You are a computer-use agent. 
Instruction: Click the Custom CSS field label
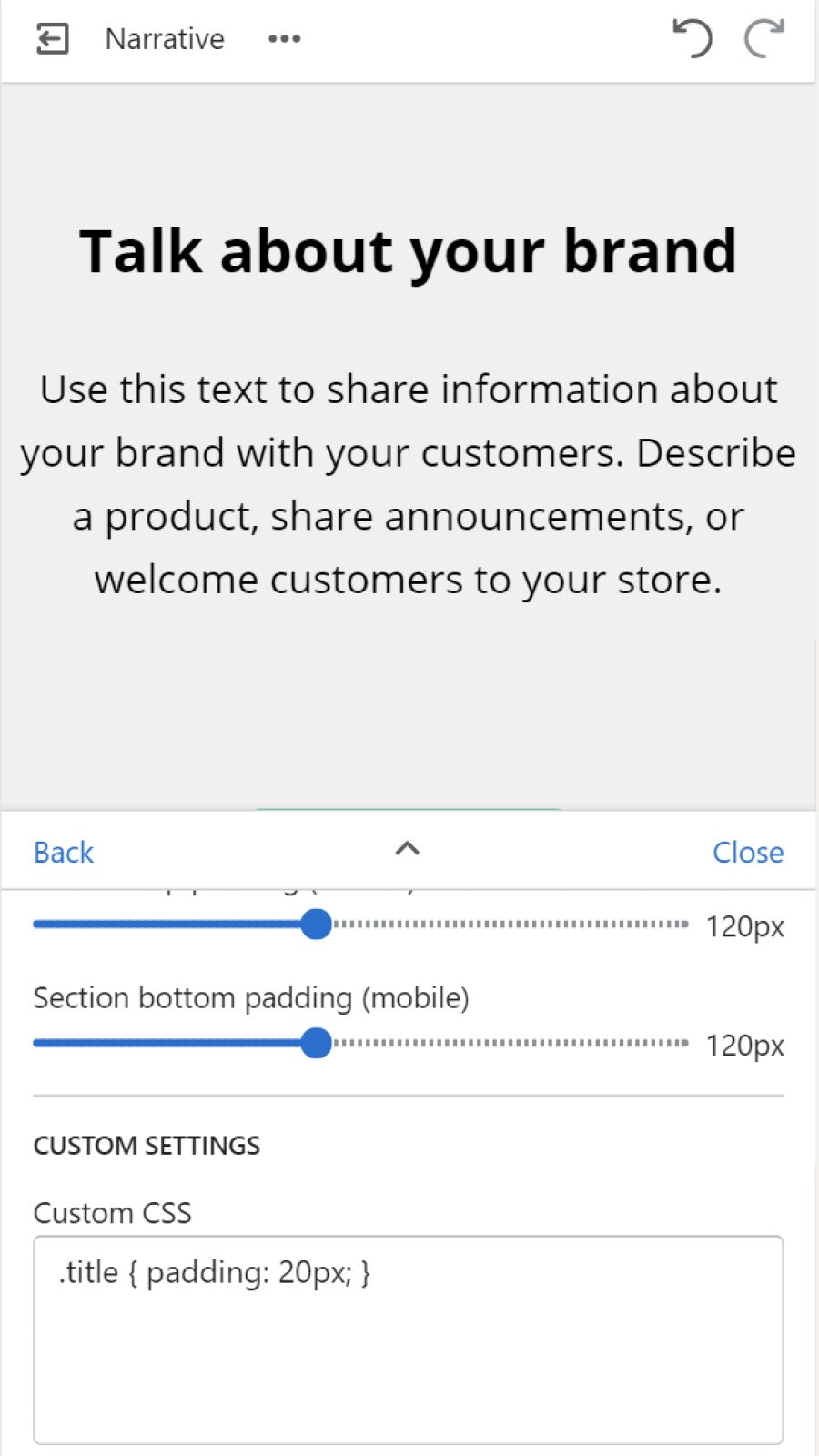(112, 1213)
